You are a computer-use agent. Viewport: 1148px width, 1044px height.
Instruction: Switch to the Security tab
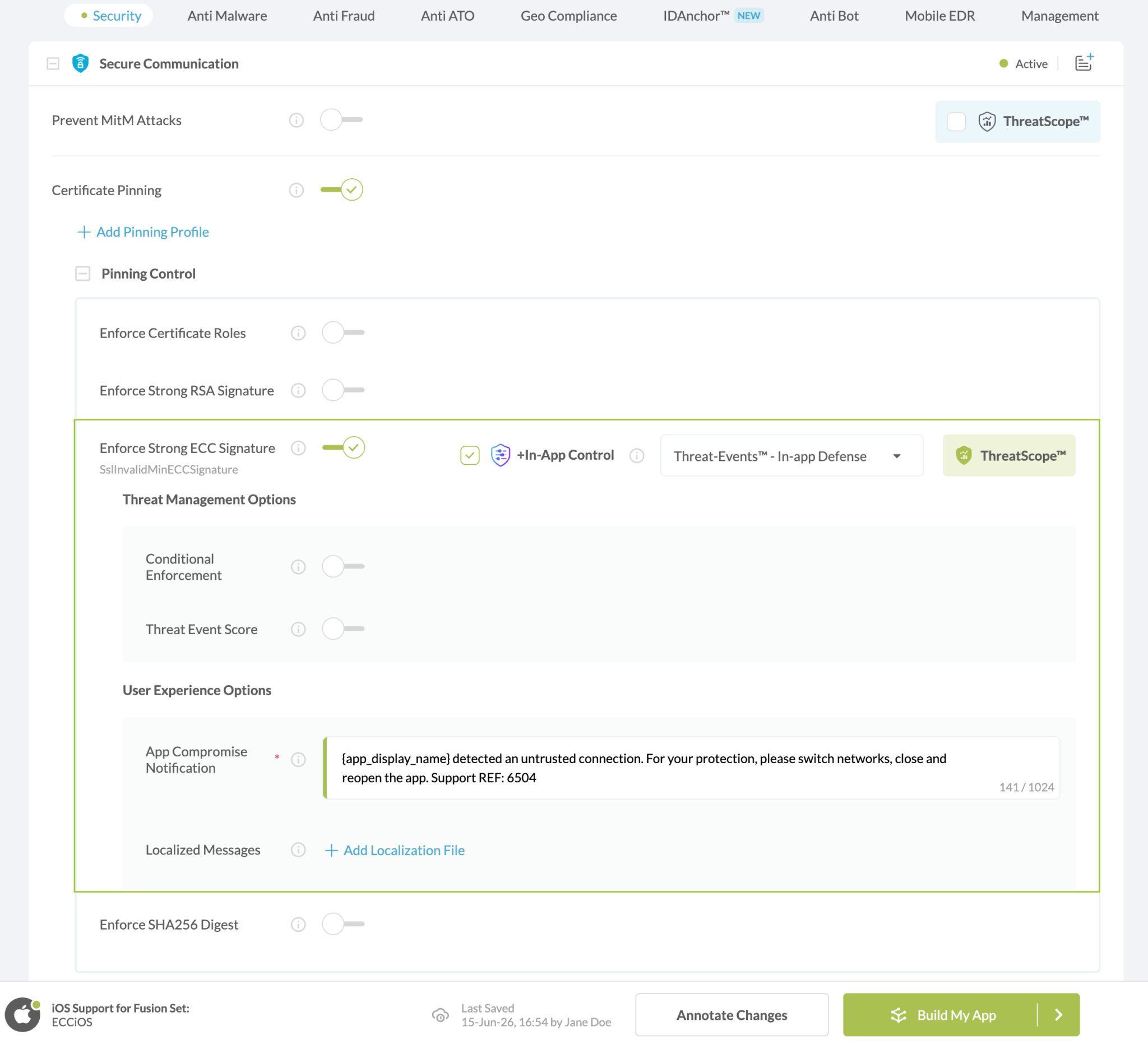pos(109,16)
